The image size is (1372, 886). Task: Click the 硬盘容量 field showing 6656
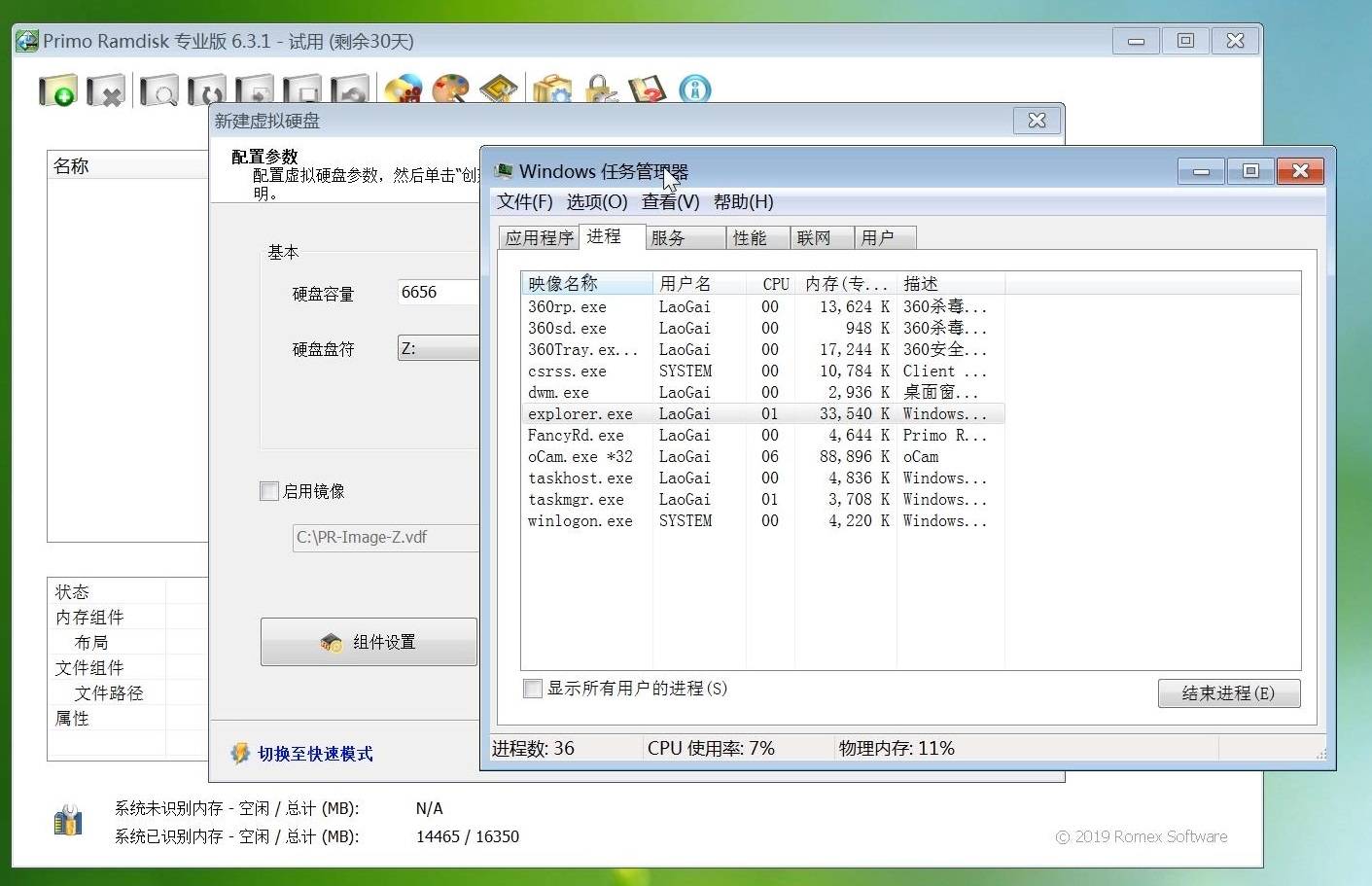point(439,292)
